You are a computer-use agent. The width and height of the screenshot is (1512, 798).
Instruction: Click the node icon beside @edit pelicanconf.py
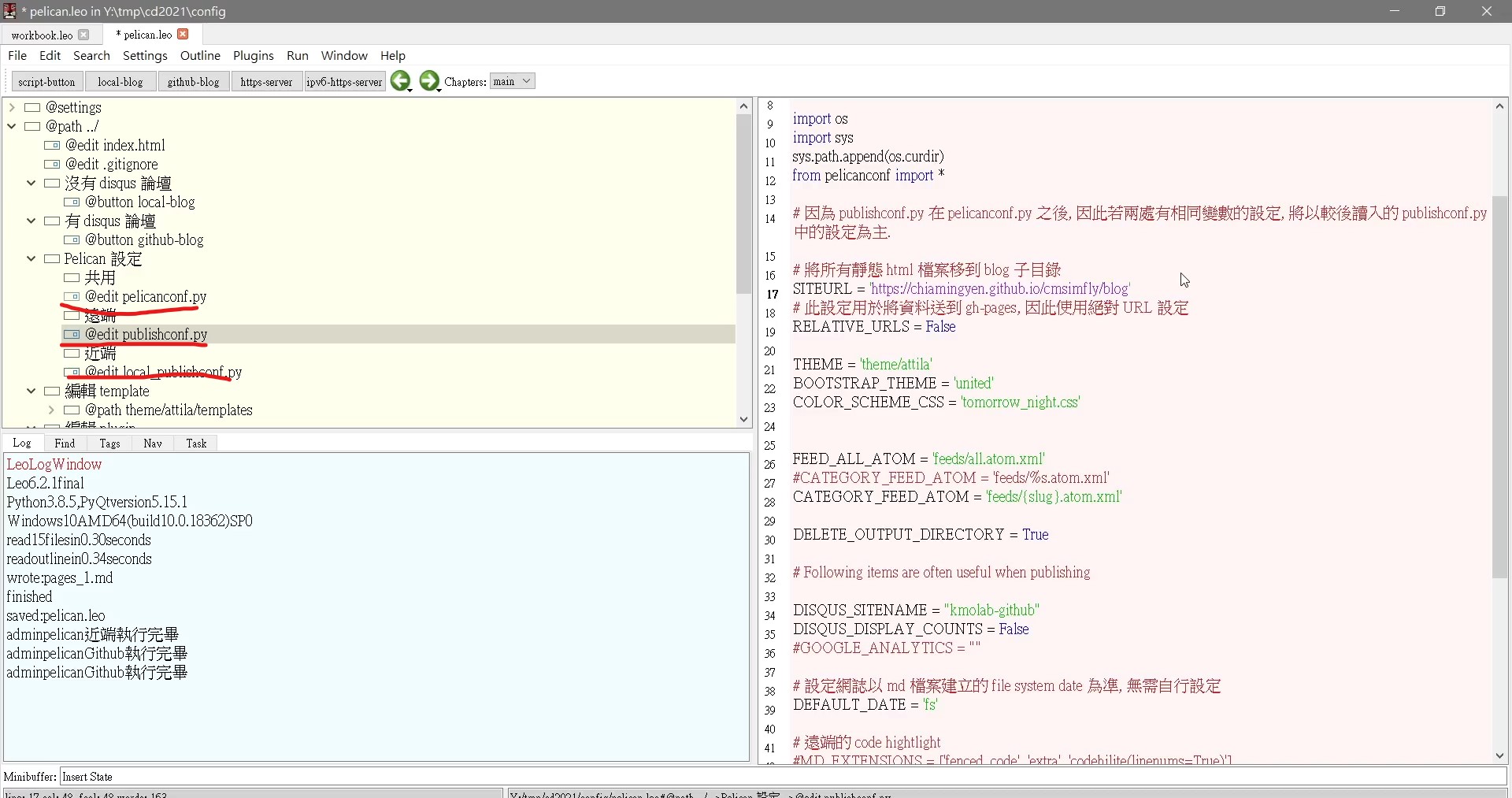72,297
